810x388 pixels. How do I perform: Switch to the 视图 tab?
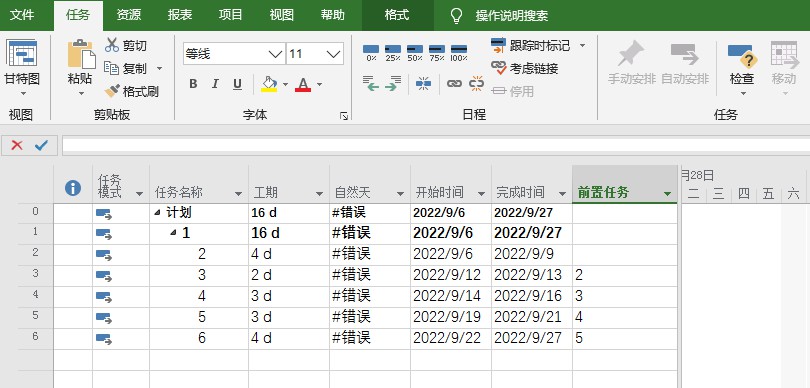click(x=282, y=15)
